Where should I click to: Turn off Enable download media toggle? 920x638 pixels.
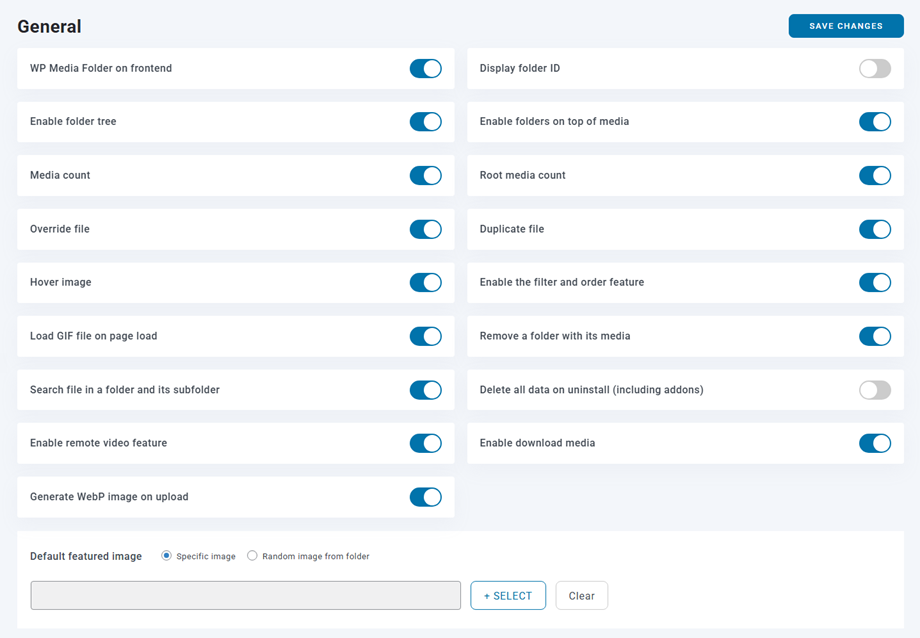pyautogui.click(x=874, y=443)
